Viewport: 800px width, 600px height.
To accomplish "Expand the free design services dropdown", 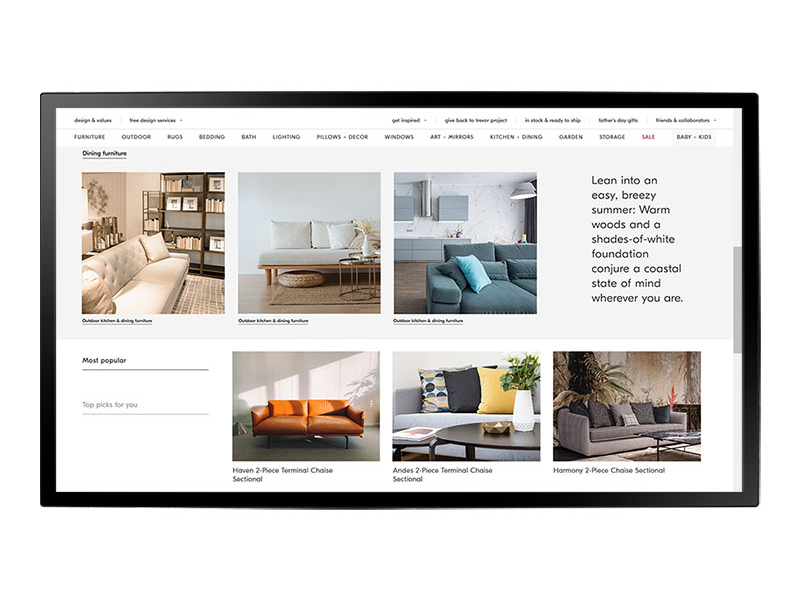I will tap(155, 120).
